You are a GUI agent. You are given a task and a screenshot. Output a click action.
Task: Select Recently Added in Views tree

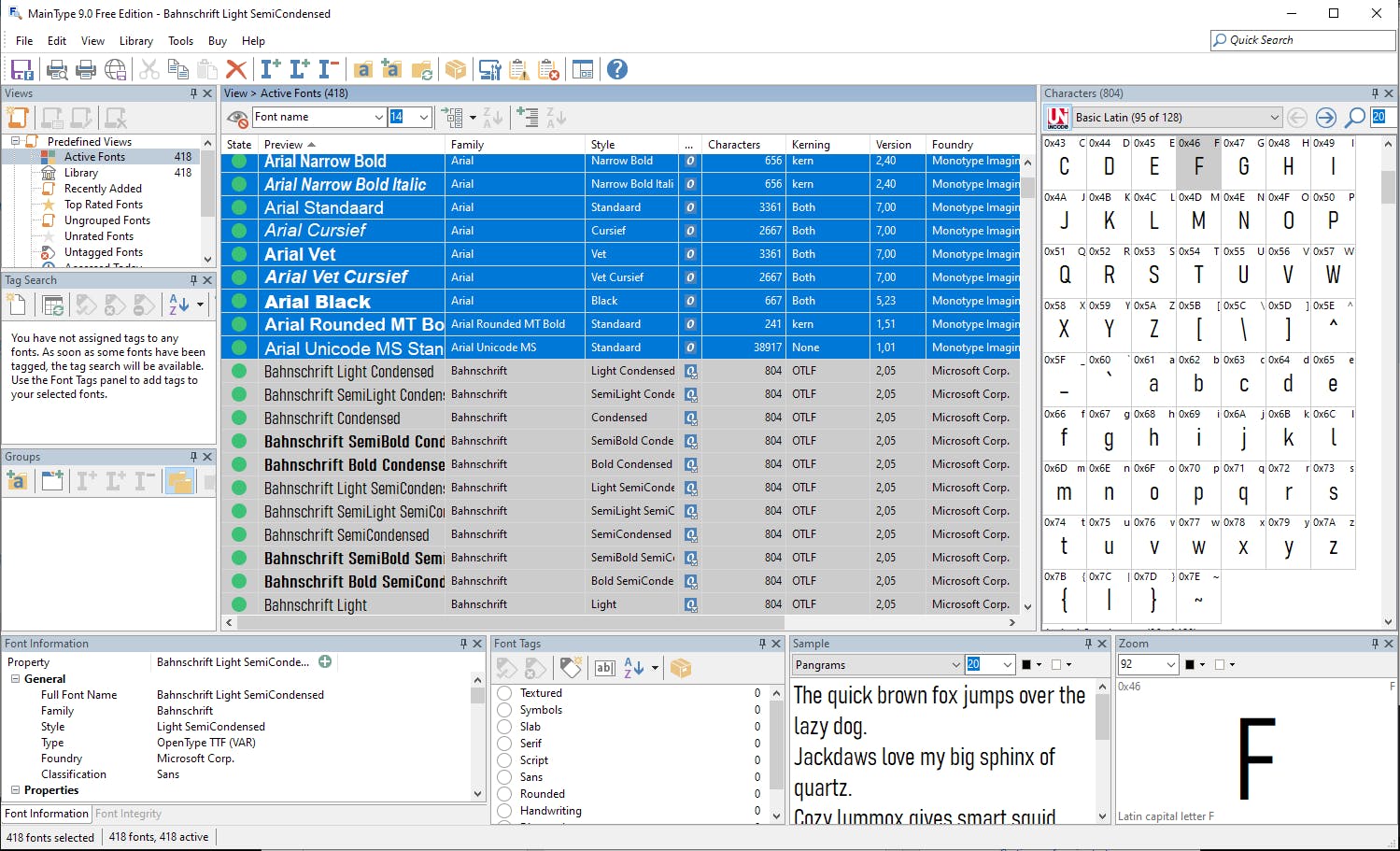point(103,189)
